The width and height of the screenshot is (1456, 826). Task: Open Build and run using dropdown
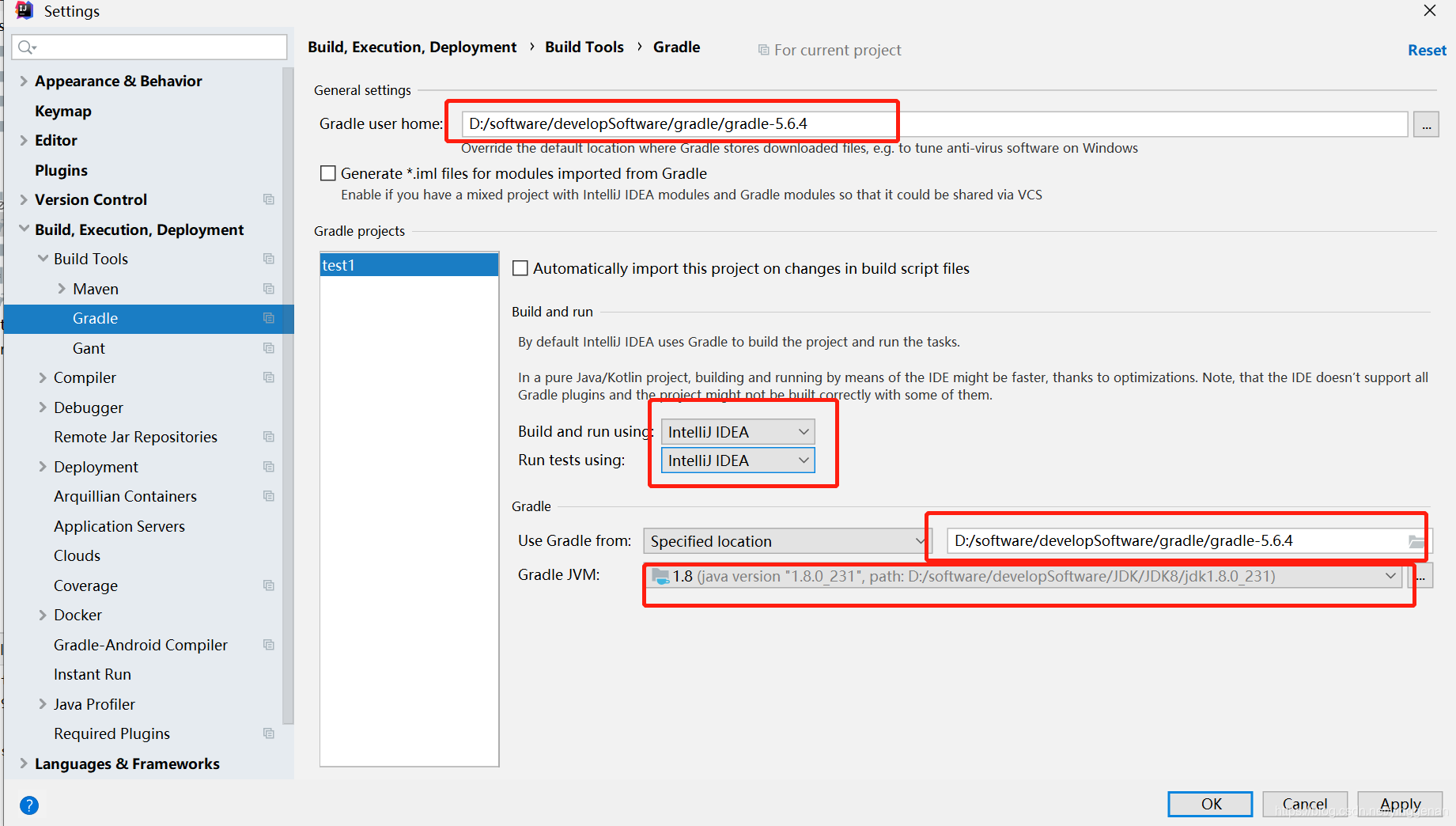(x=737, y=432)
